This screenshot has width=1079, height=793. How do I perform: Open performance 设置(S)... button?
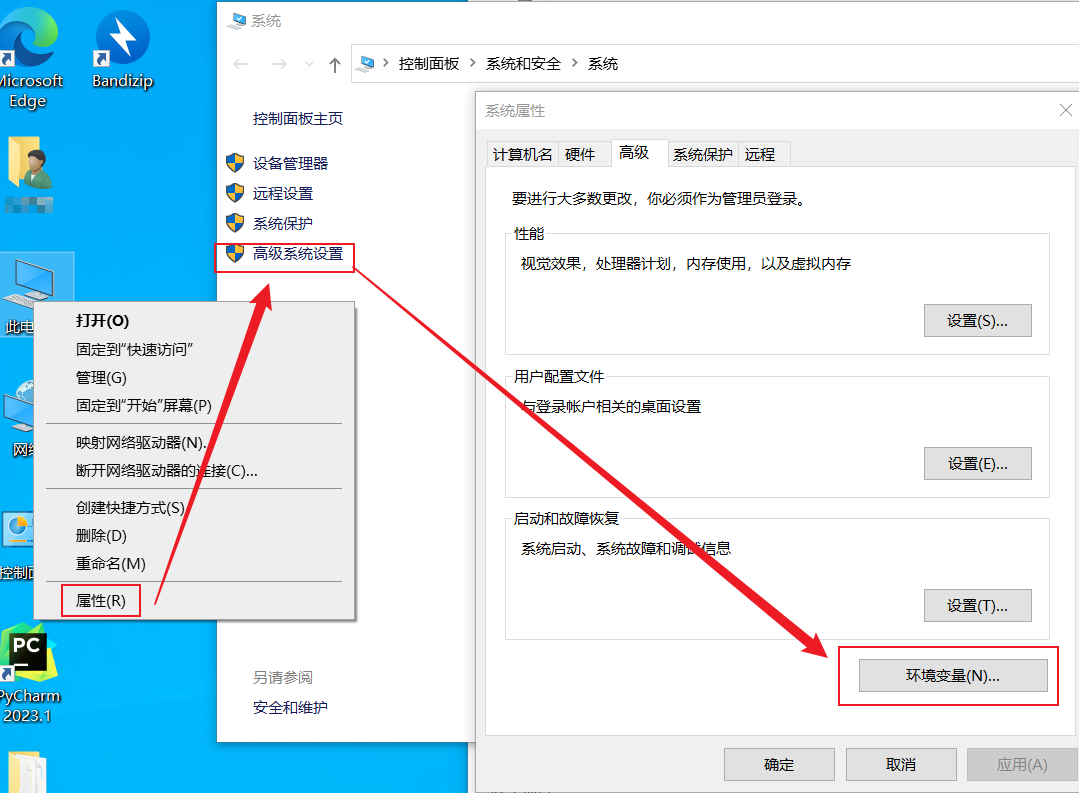977,321
